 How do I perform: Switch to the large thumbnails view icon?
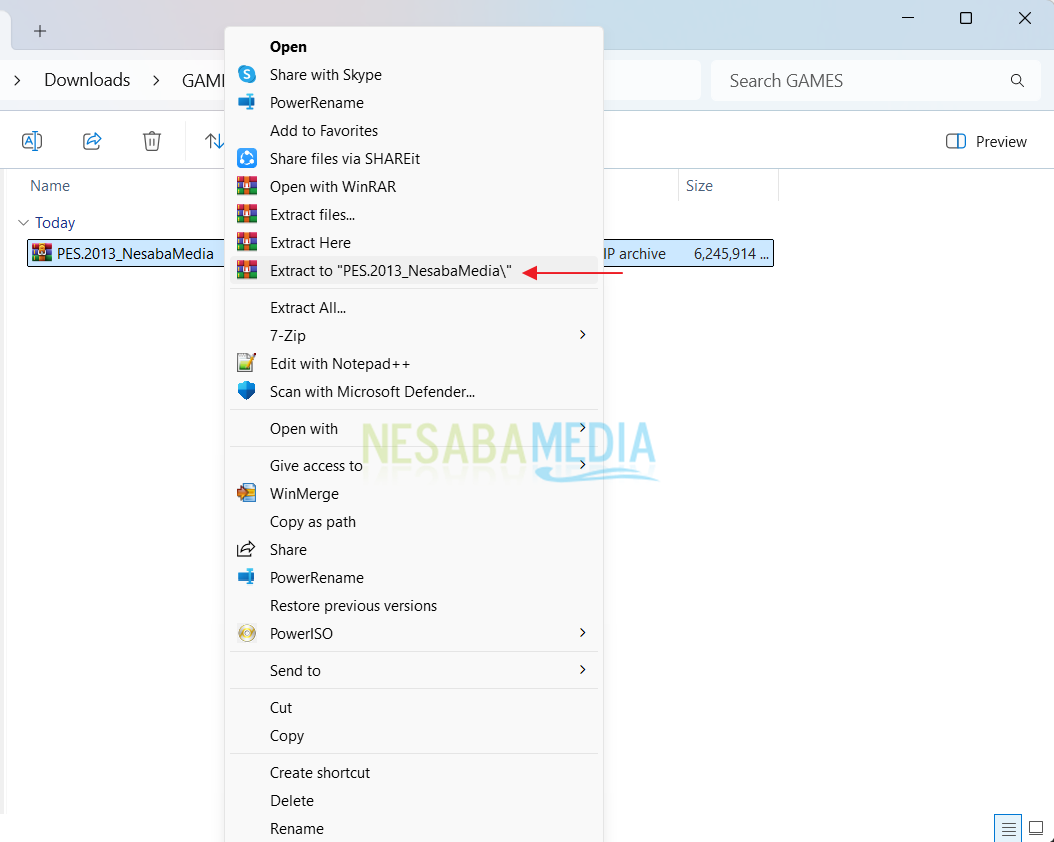(1037, 829)
